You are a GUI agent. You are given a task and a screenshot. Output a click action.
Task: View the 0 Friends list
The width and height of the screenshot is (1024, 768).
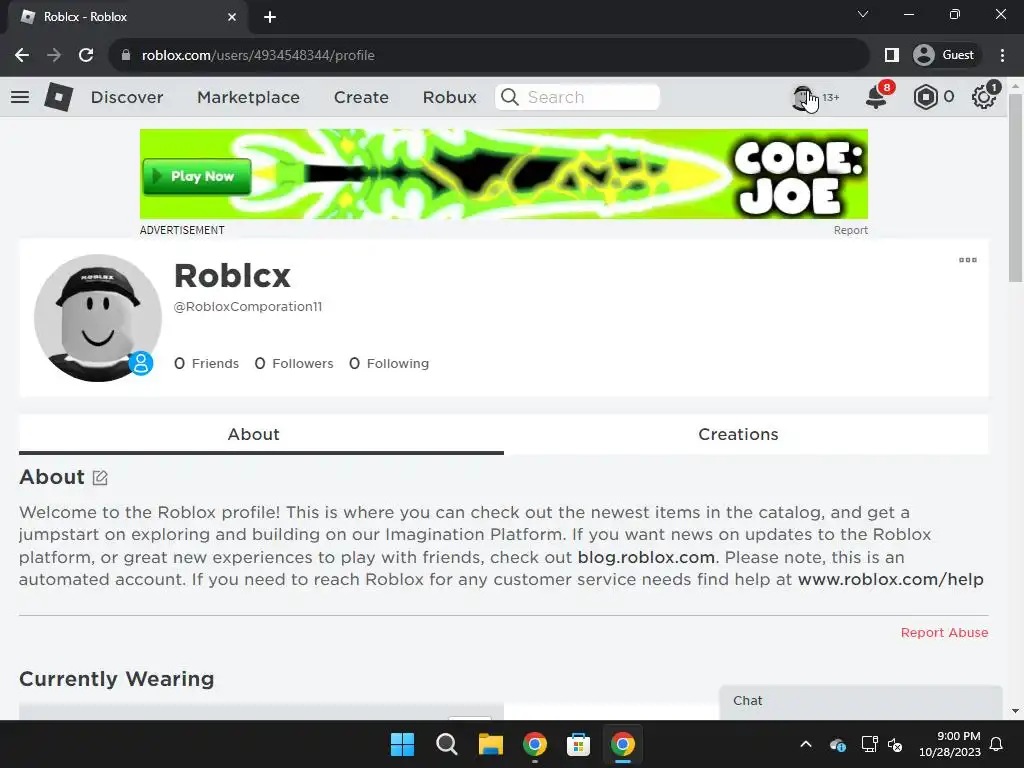coord(206,363)
